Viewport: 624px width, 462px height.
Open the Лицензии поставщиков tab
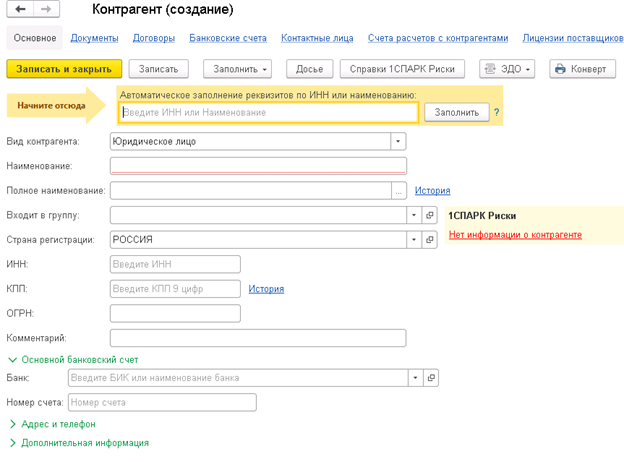pyautogui.click(x=573, y=38)
